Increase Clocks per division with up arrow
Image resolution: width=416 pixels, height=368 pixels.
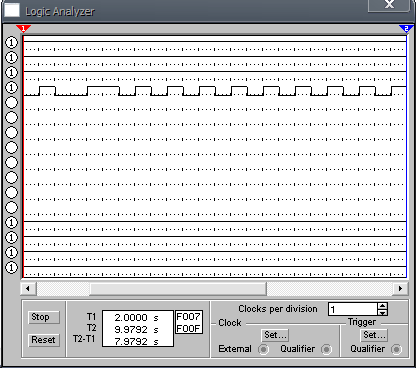[x=383, y=306]
